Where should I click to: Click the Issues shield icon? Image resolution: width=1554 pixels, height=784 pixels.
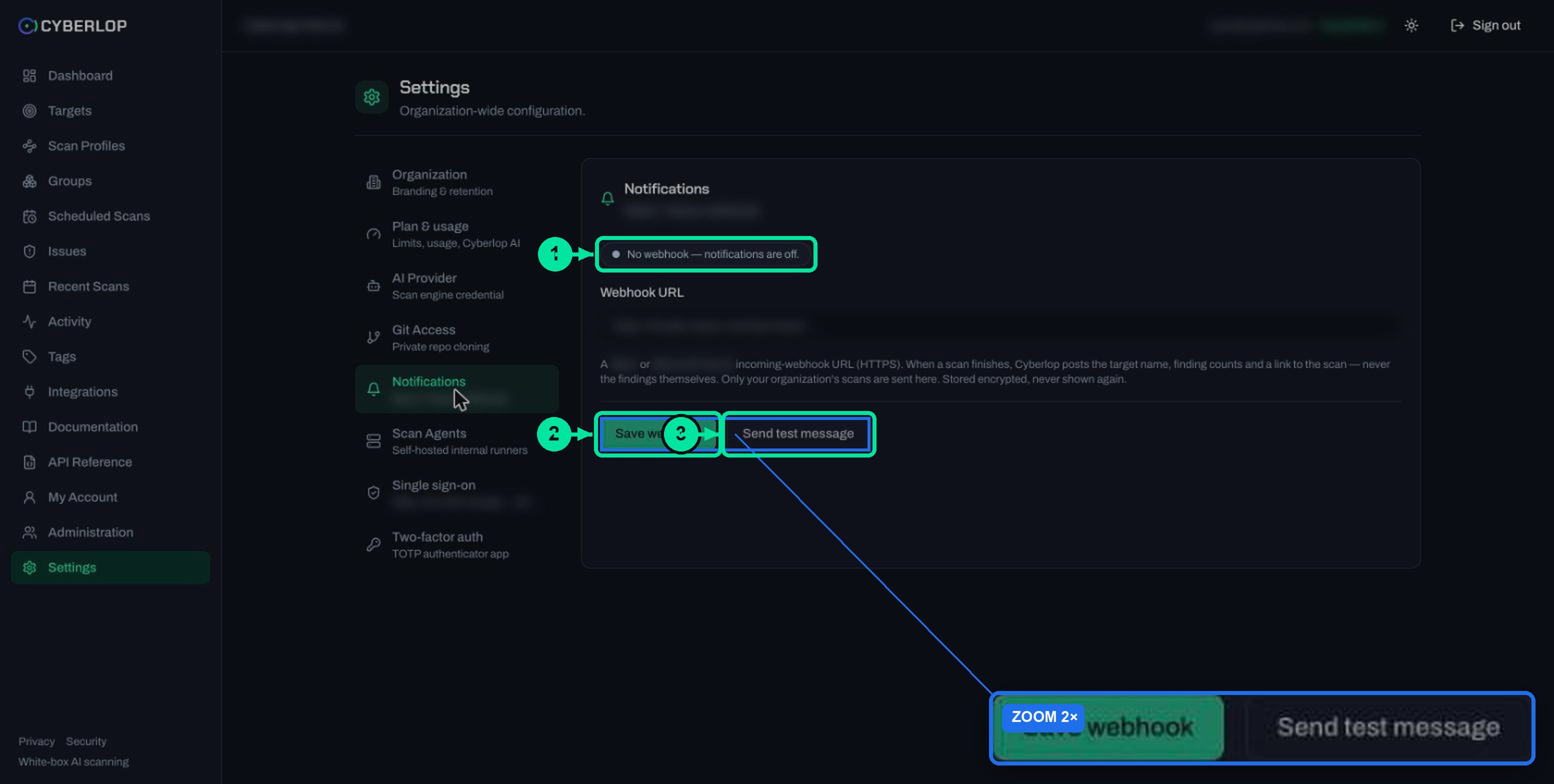pos(29,251)
